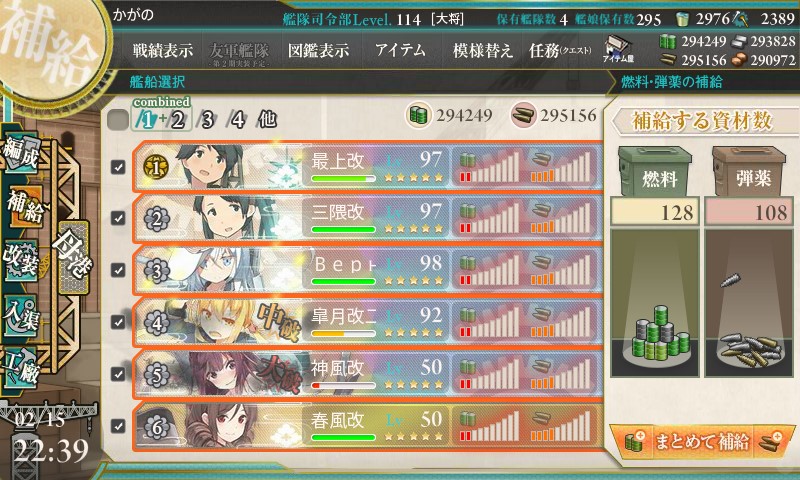Click 皐月改二 fuel gauge bar
Image resolution: width=800 pixels, height=480 pixels.
point(490,322)
